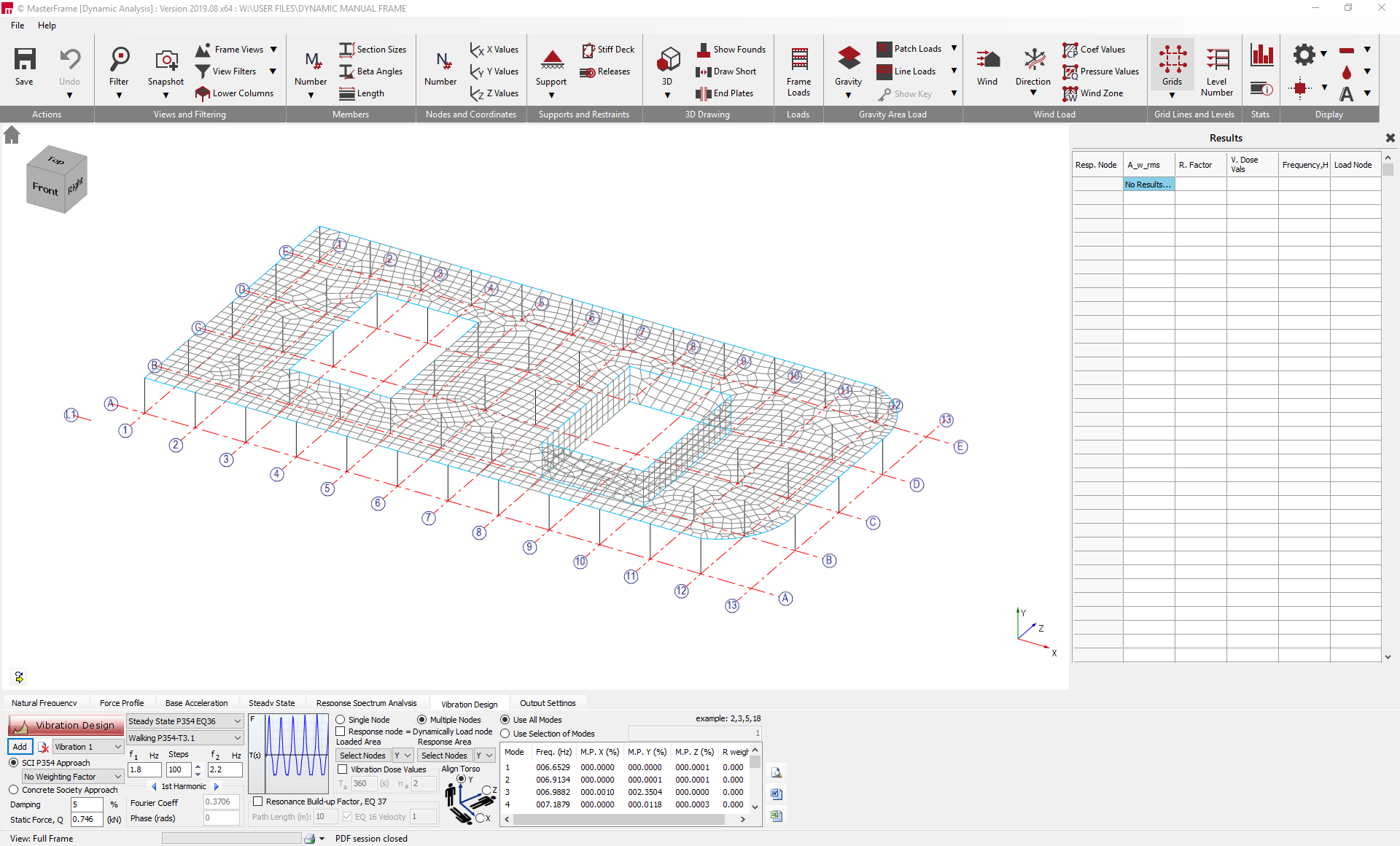Close the Results panel
Viewport: 1400px width, 846px height.
click(x=1390, y=138)
